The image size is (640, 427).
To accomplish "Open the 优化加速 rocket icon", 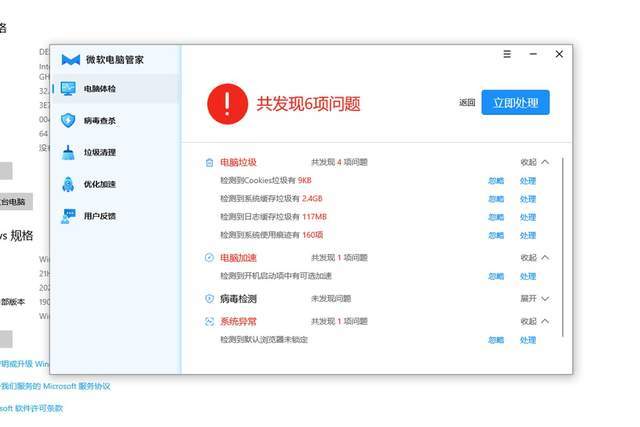I will click(68, 184).
